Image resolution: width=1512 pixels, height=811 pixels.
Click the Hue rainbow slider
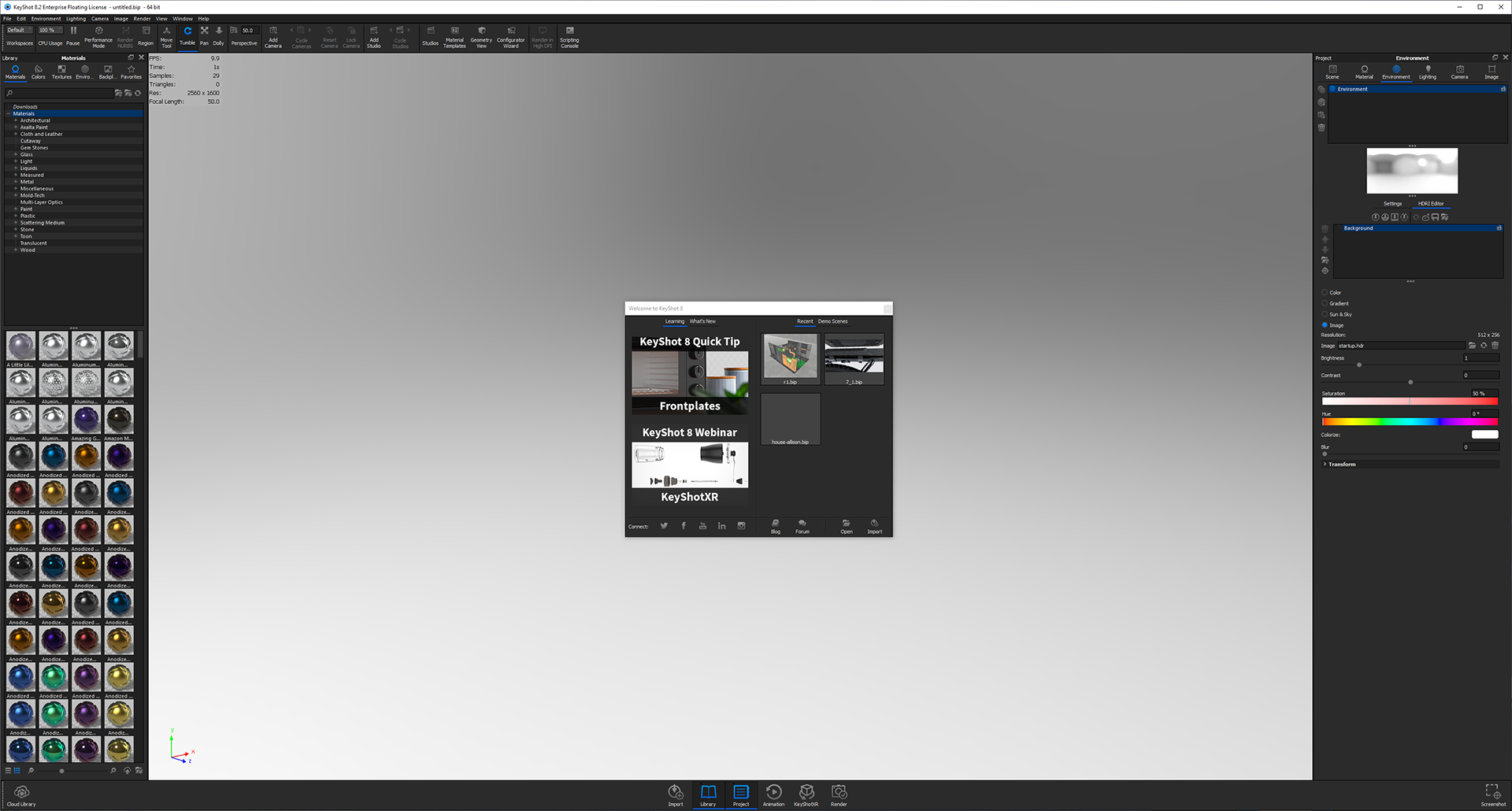point(1410,422)
